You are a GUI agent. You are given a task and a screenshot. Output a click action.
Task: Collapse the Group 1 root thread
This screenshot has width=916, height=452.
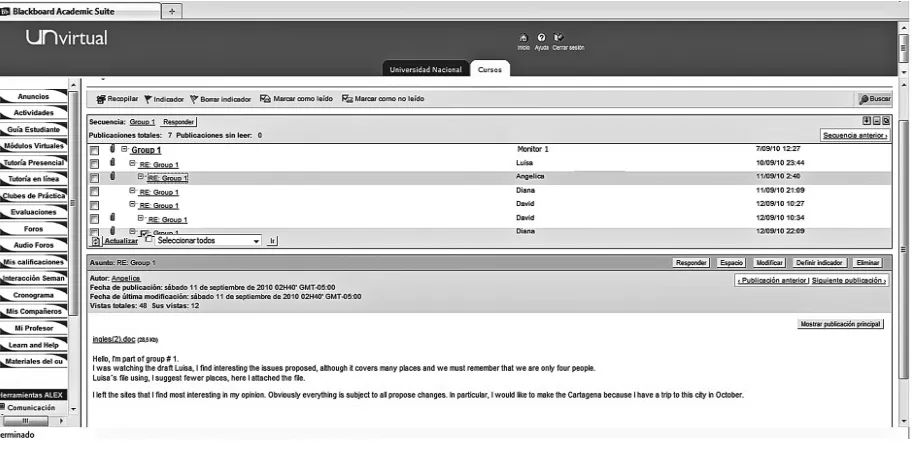click(124, 149)
